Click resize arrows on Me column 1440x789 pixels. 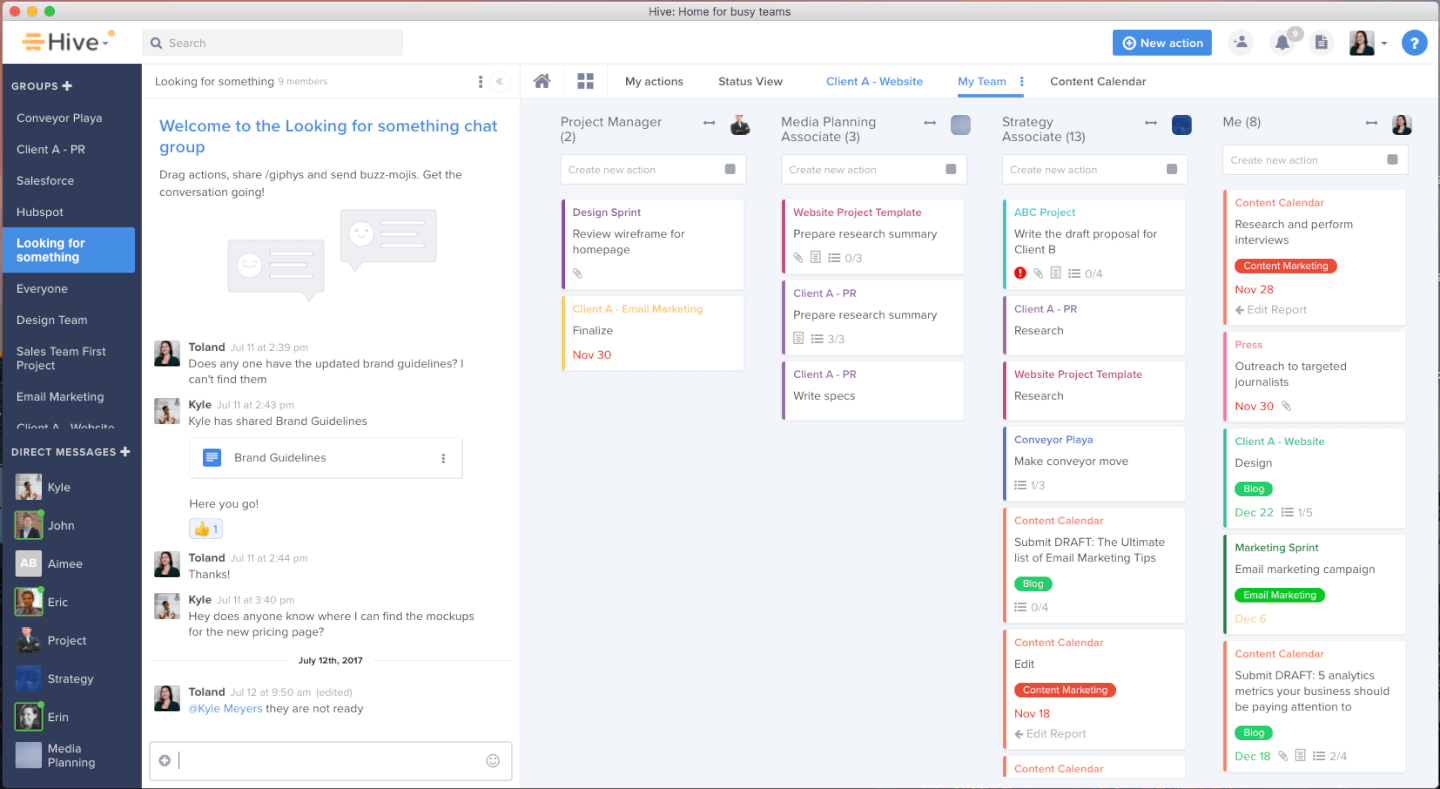(x=1371, y=123)
